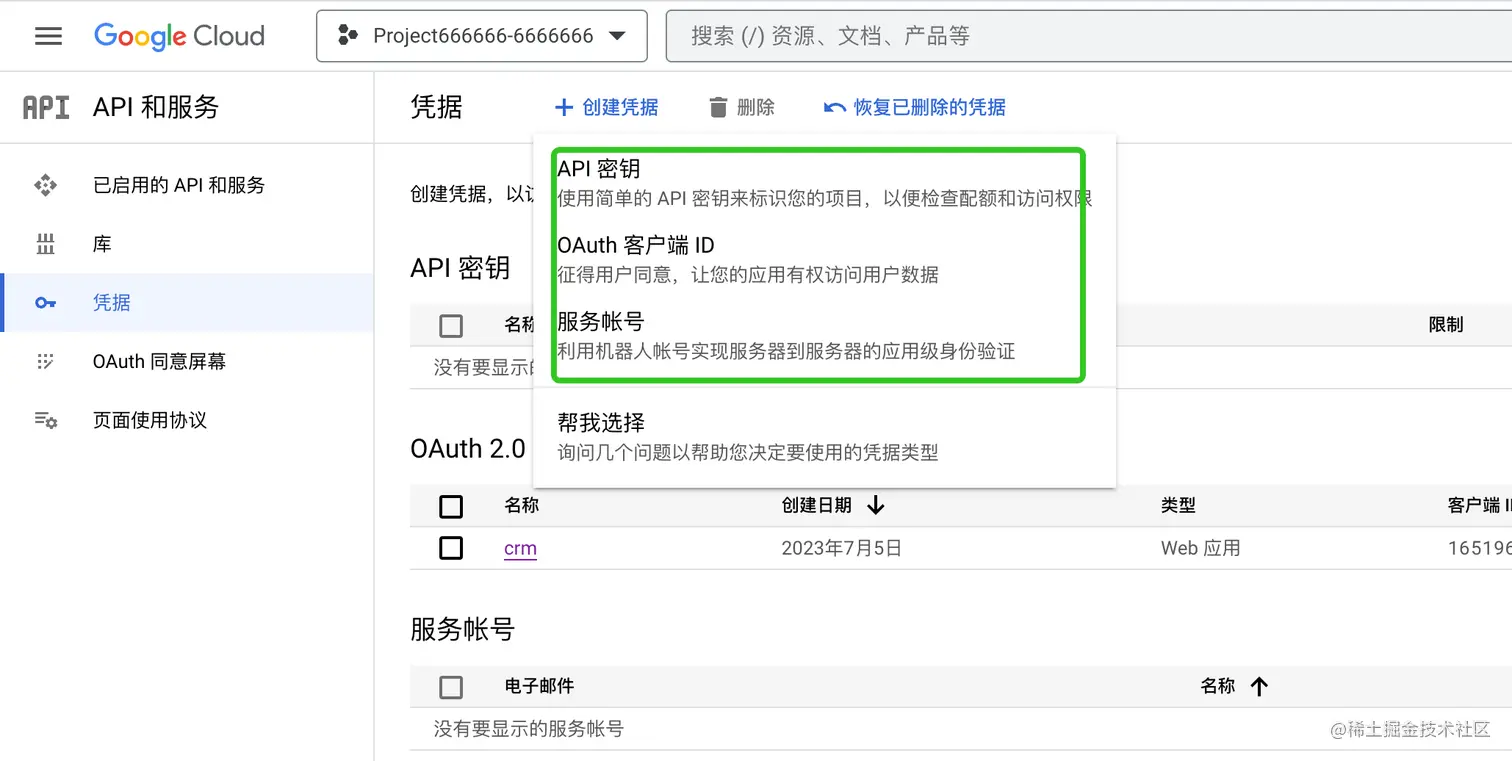Select 凭据 in the sidebar
Viewport: 1512px width, 761px height.
[x=187, y=302]
